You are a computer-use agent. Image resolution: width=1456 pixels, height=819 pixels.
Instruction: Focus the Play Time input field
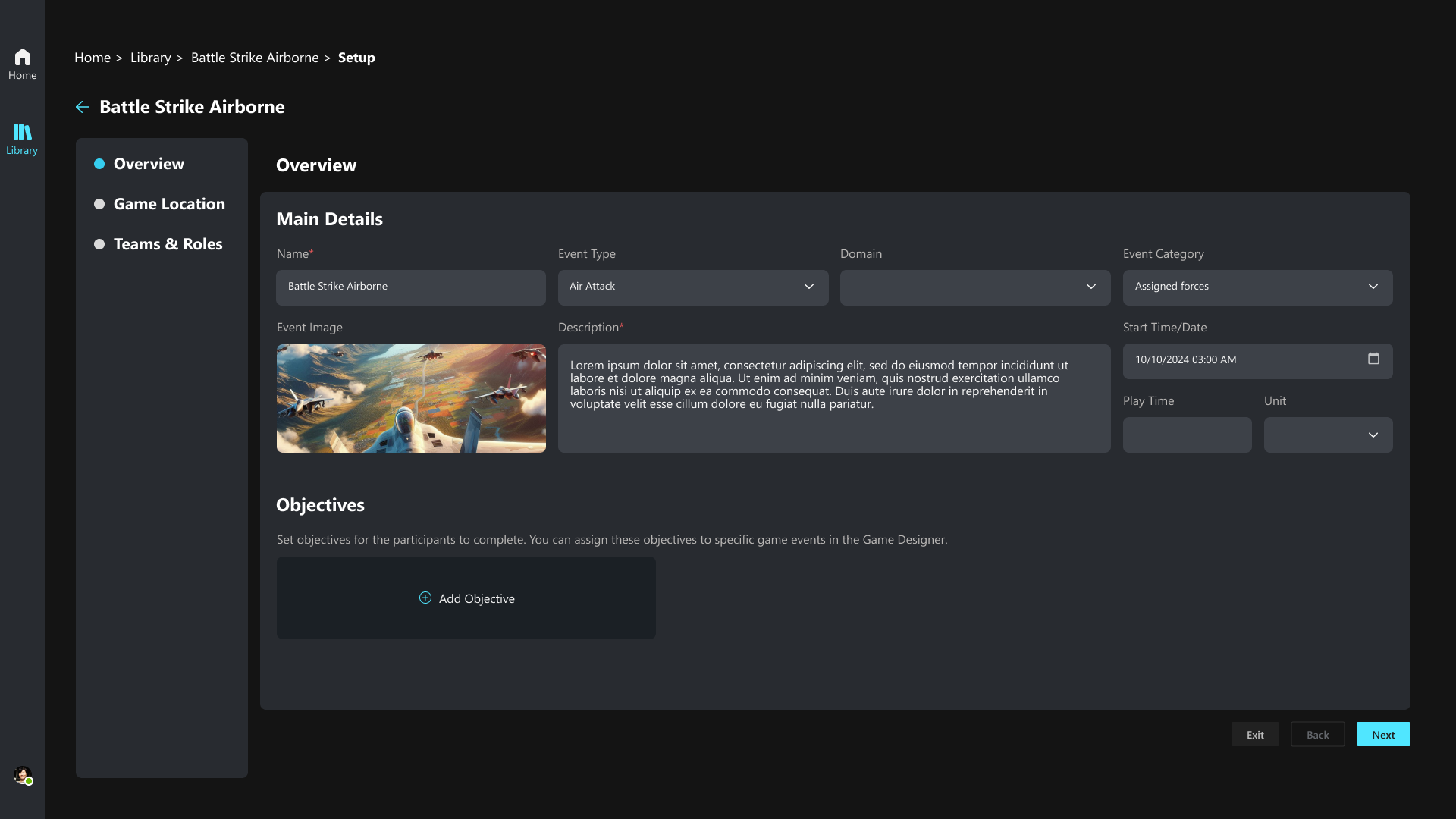(1186, 435)
